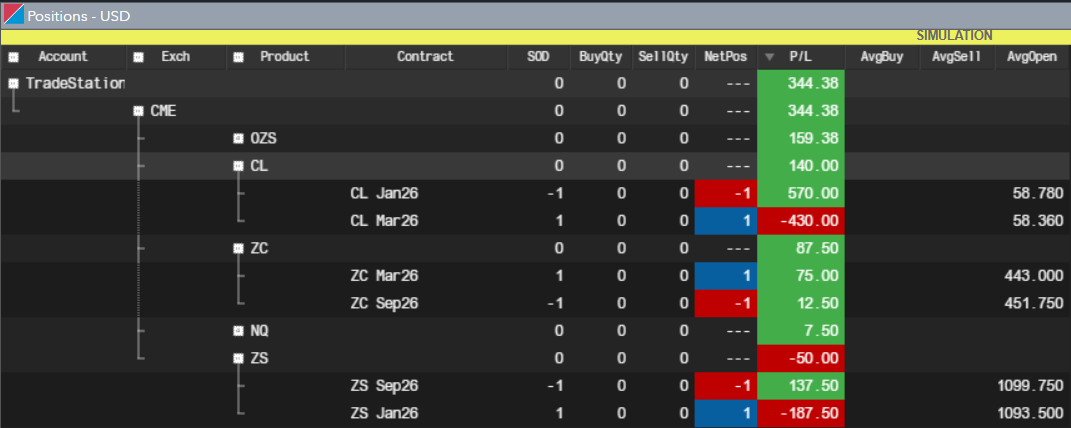The image size is (1071, 428).
Task: Click the -430.00 P/L cell
Action: pyautogui.click(x=801, y=221)
